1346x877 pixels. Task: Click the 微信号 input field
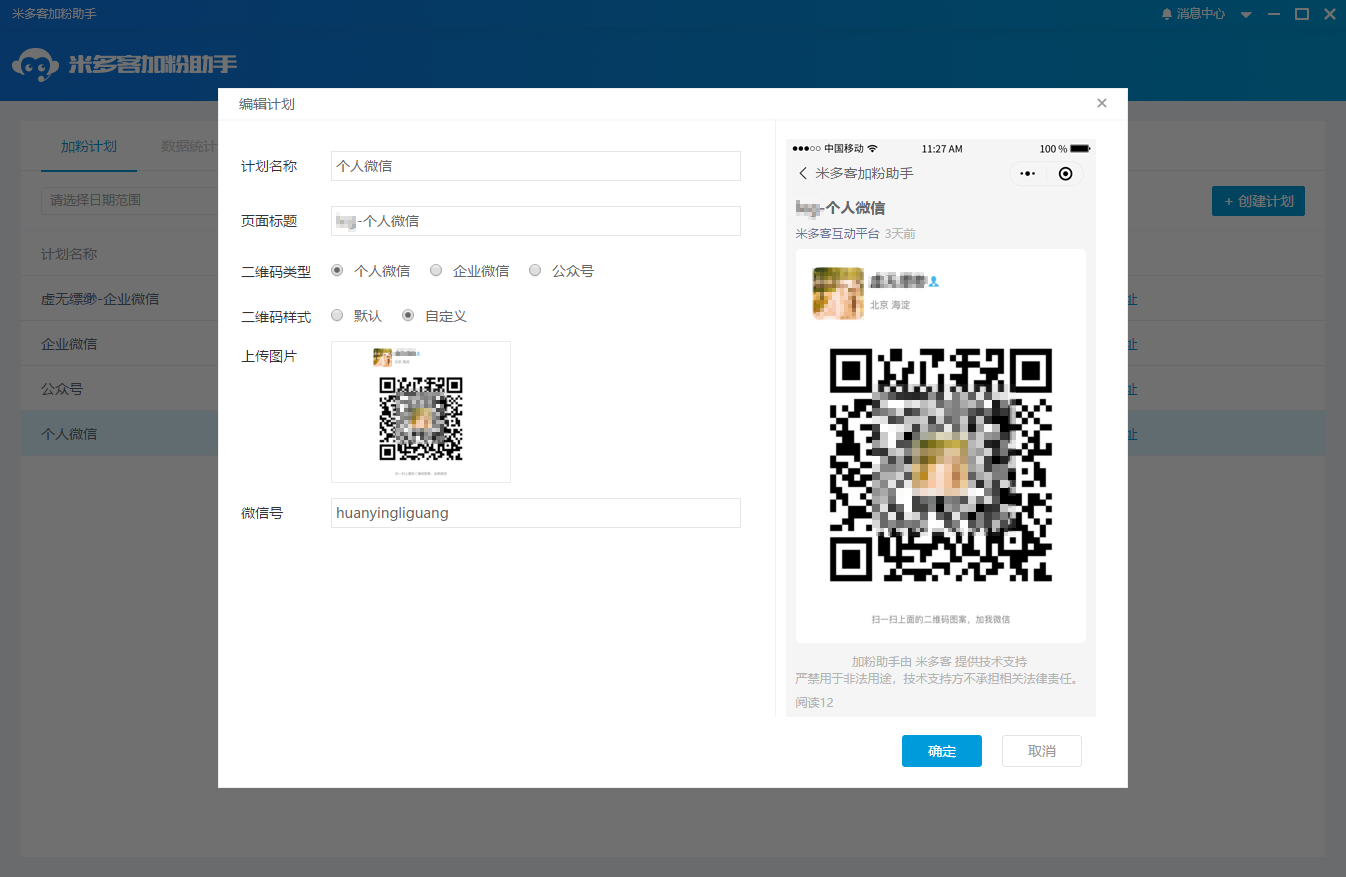tap(536, 513)
